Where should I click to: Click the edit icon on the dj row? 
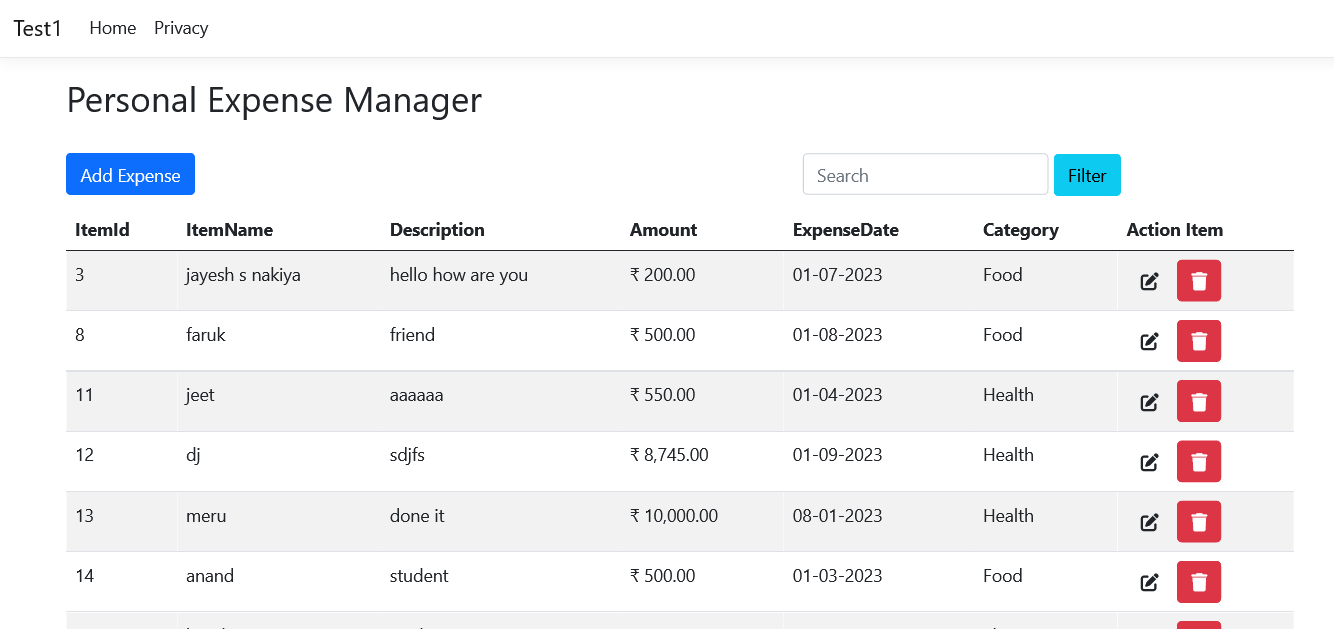coord(1148,461)
